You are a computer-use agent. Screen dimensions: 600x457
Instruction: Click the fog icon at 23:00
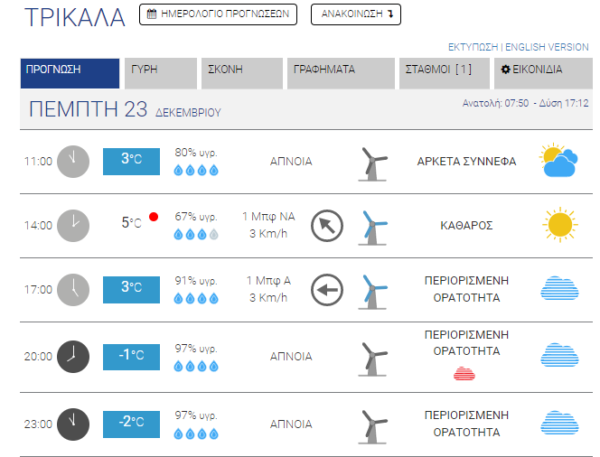tap(560, 422)
